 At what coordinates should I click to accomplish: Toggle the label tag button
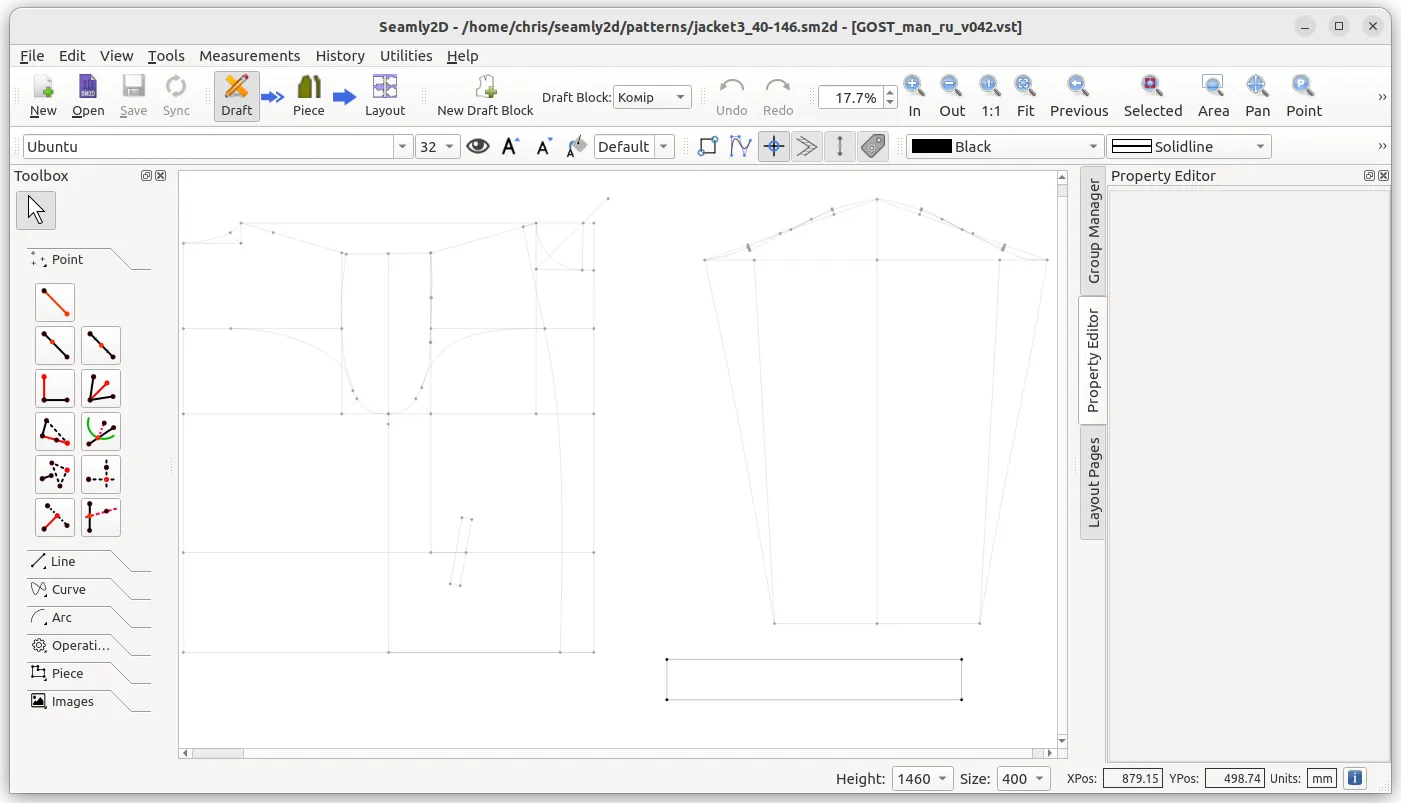point(873,147)
